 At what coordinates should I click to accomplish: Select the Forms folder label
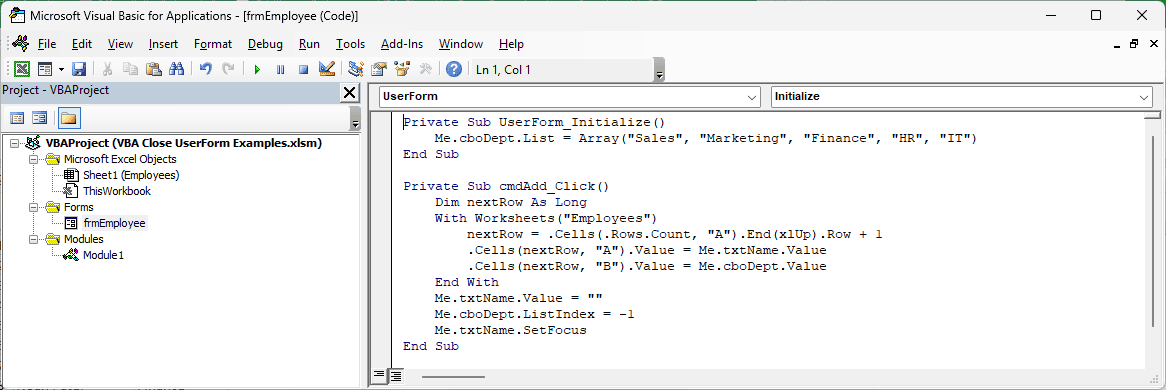click(x=79, y=207)
